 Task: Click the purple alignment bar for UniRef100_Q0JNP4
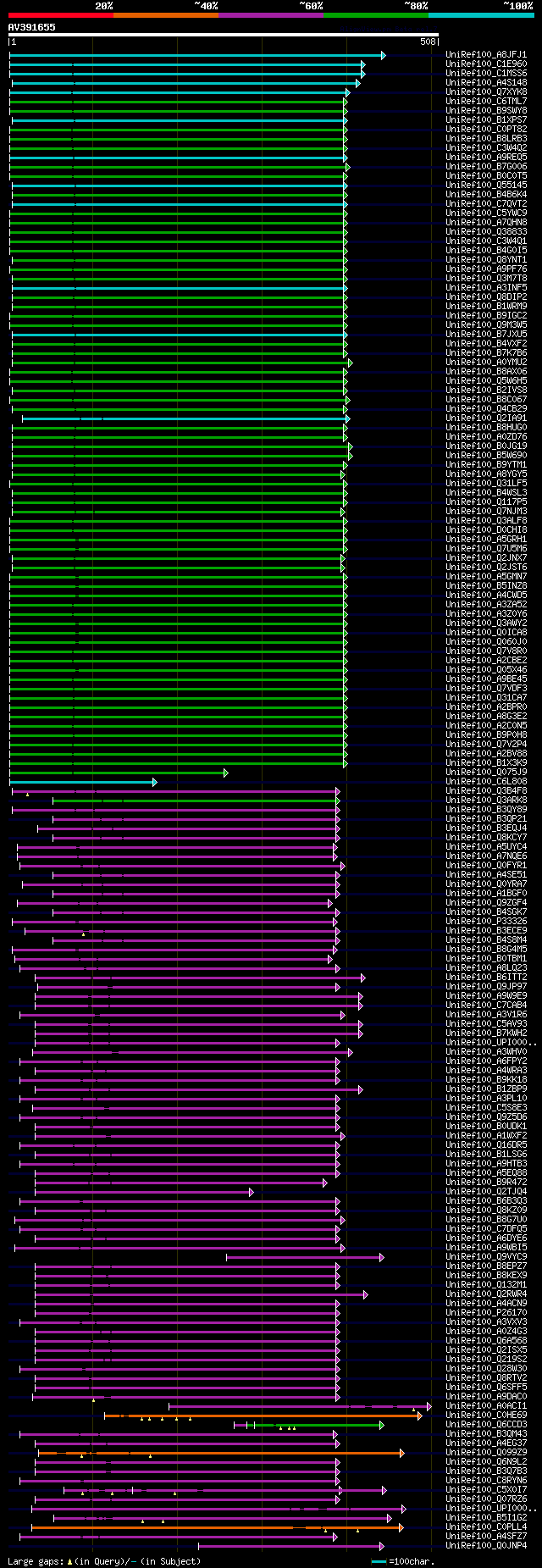click(x=290, y=1546)
